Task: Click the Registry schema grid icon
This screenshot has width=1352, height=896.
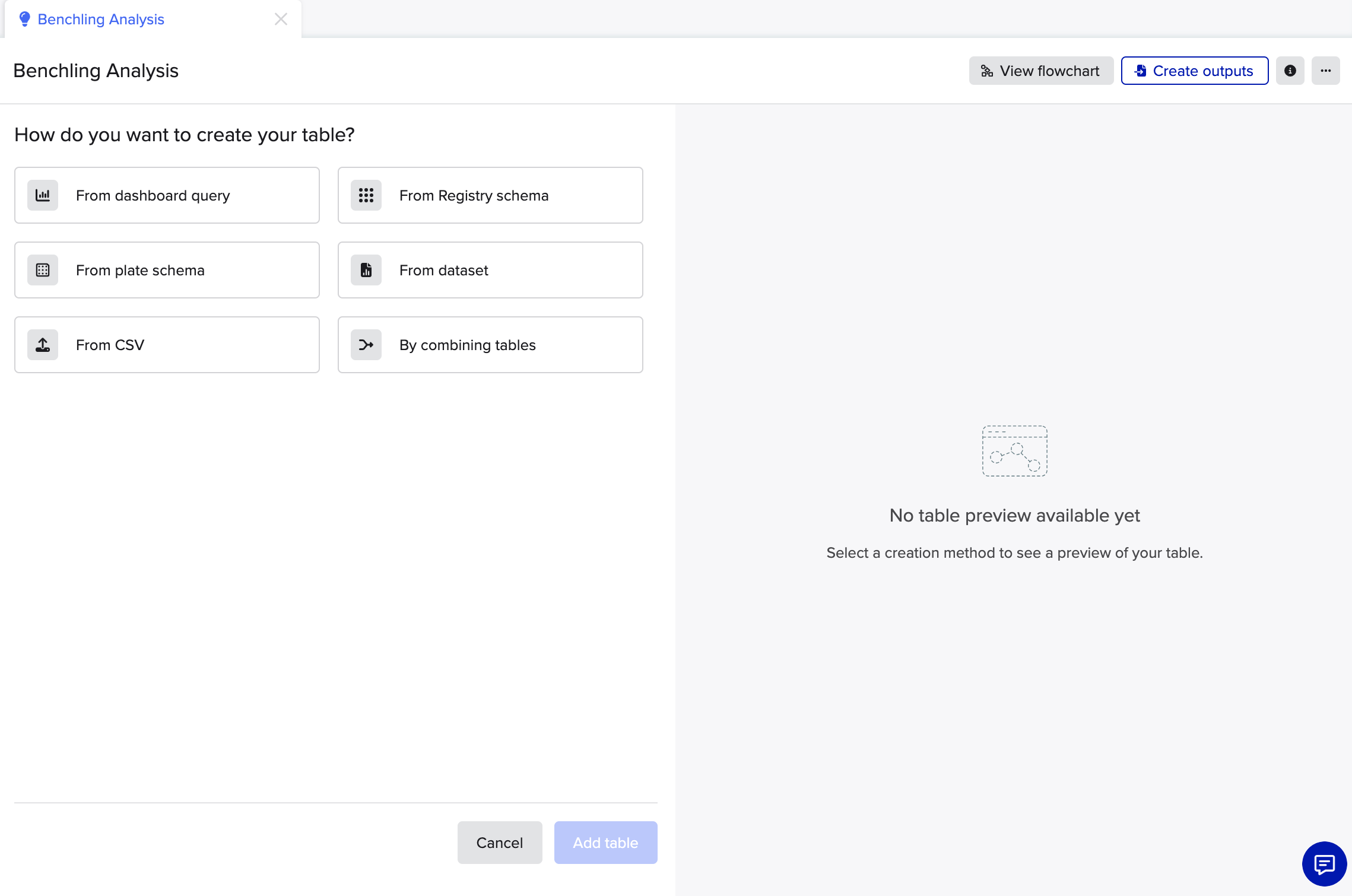Action: (x=366, y=195)
